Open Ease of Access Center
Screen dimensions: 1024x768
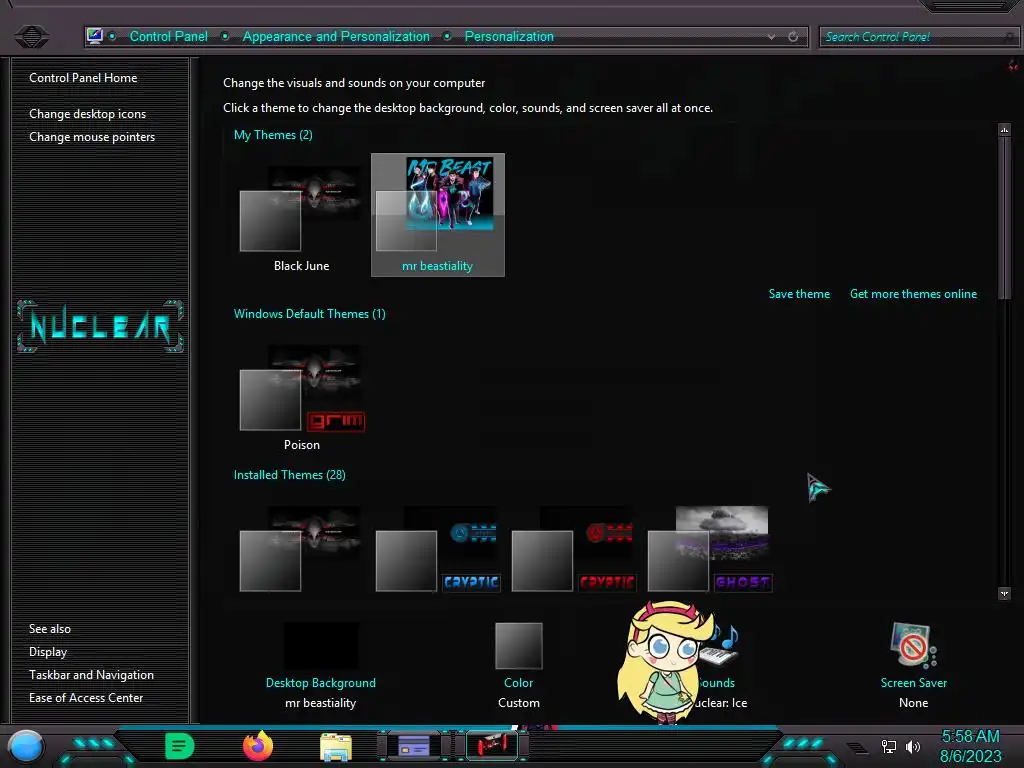click(x=86, y=697)
